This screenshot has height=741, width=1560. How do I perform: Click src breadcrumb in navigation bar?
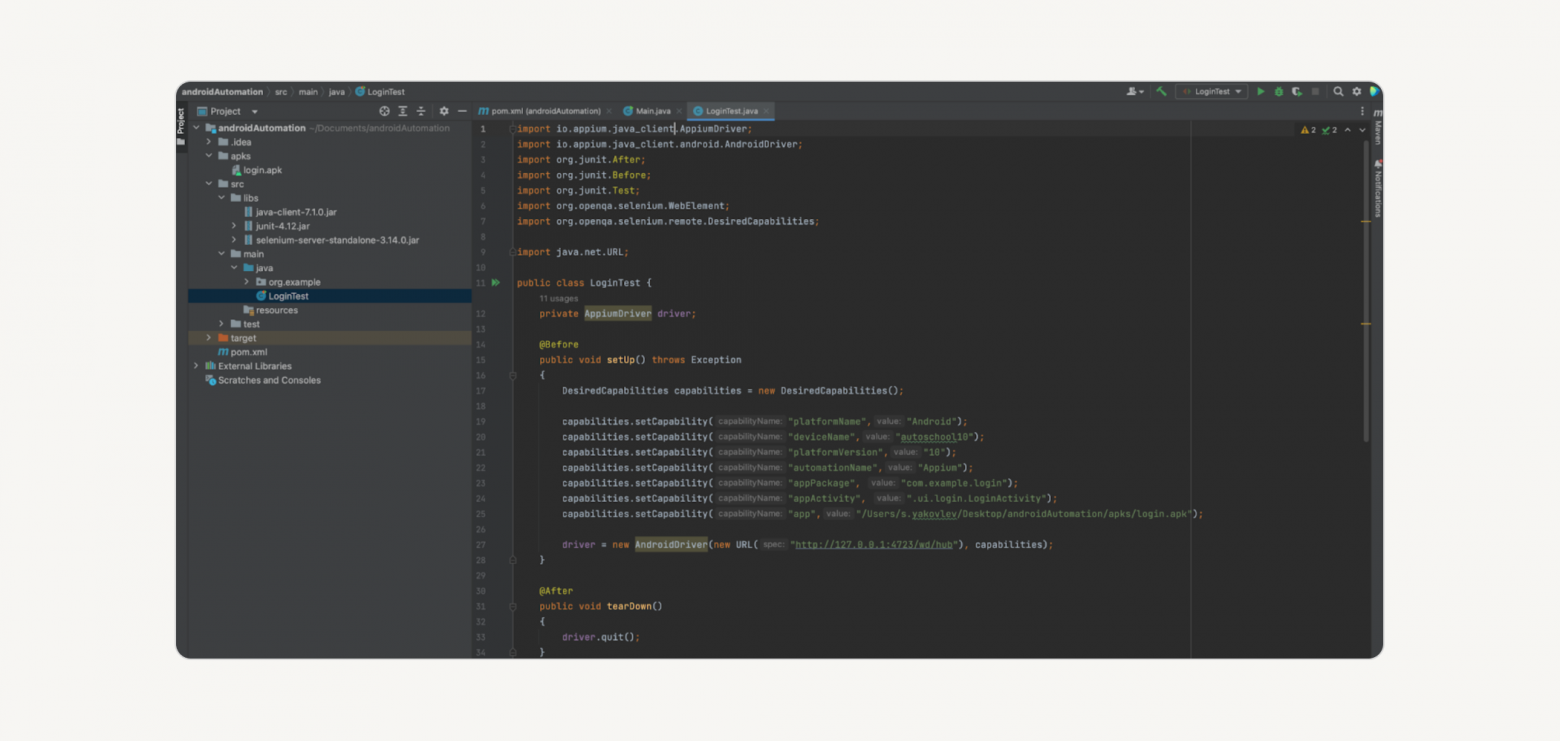[x=281, y=92]
